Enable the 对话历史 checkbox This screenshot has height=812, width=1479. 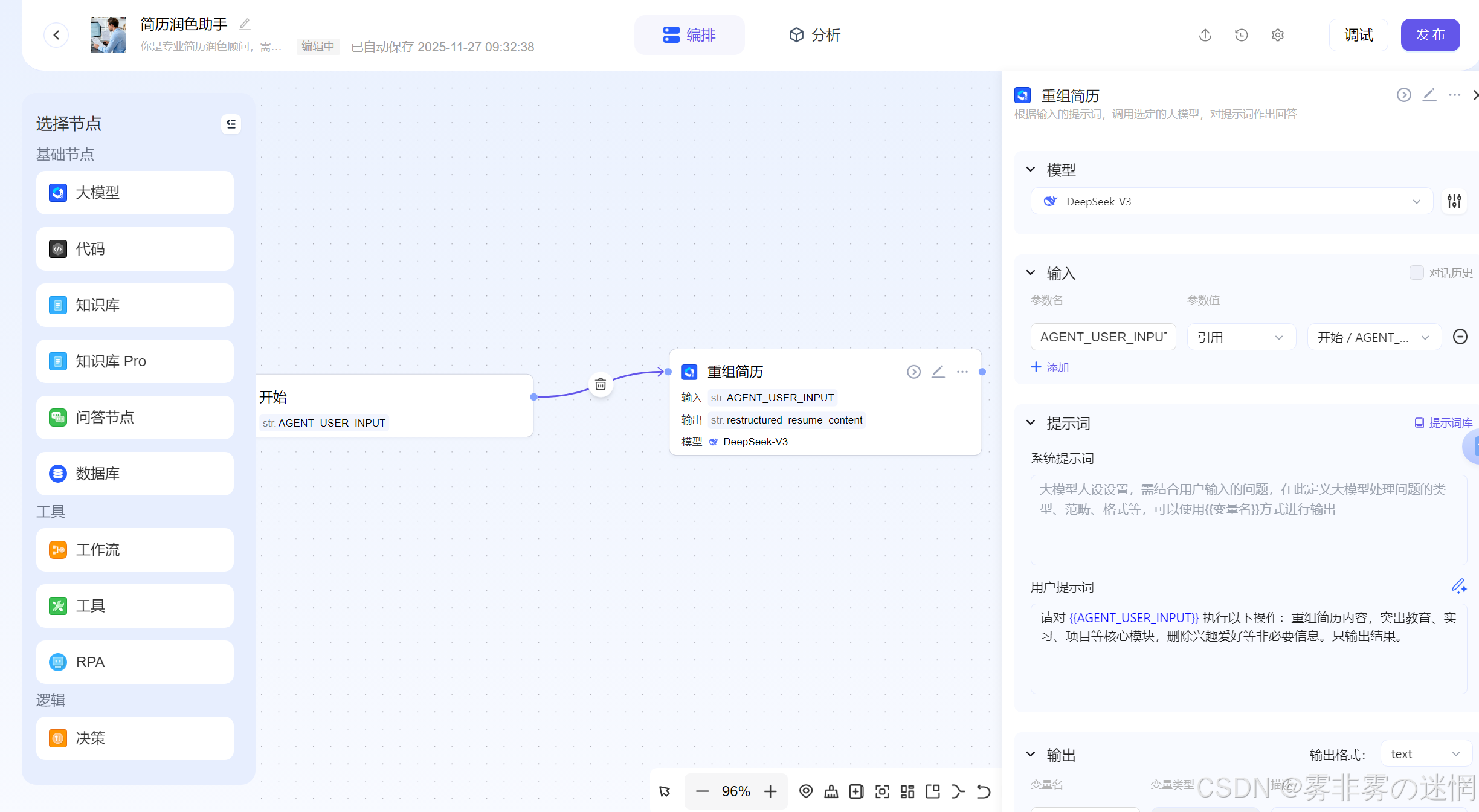(1416, 272)
